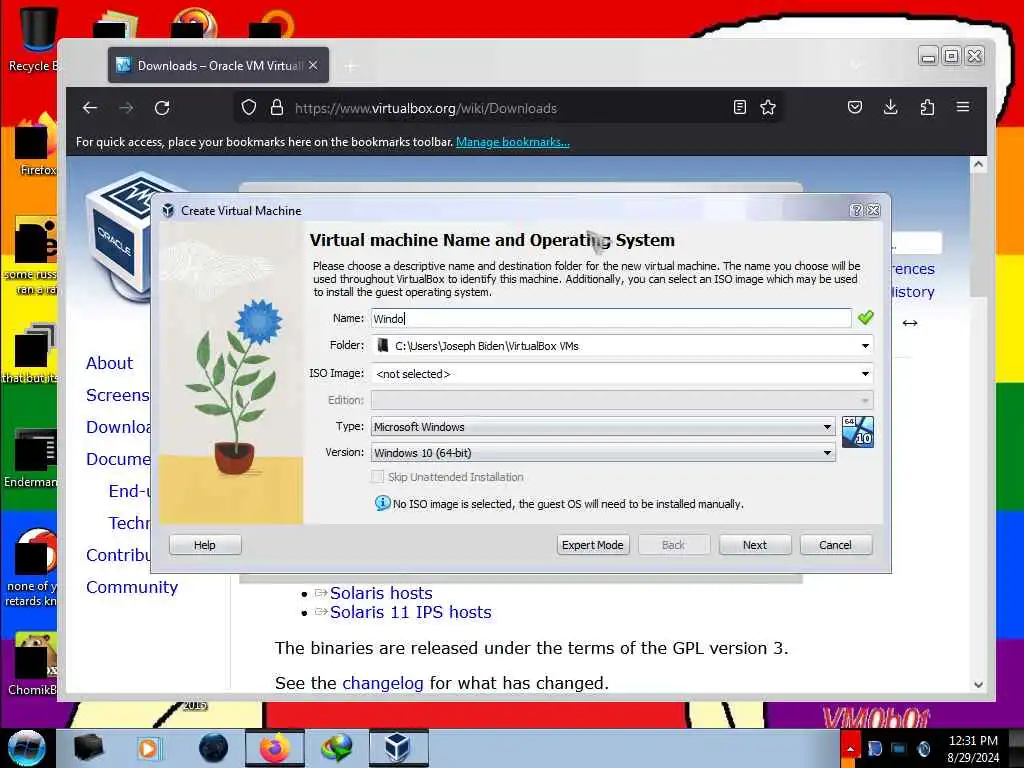Click the green checkmark beside Name field
Image resolution: width=1024 pixels, height=768 pixels.
point(866,317)
